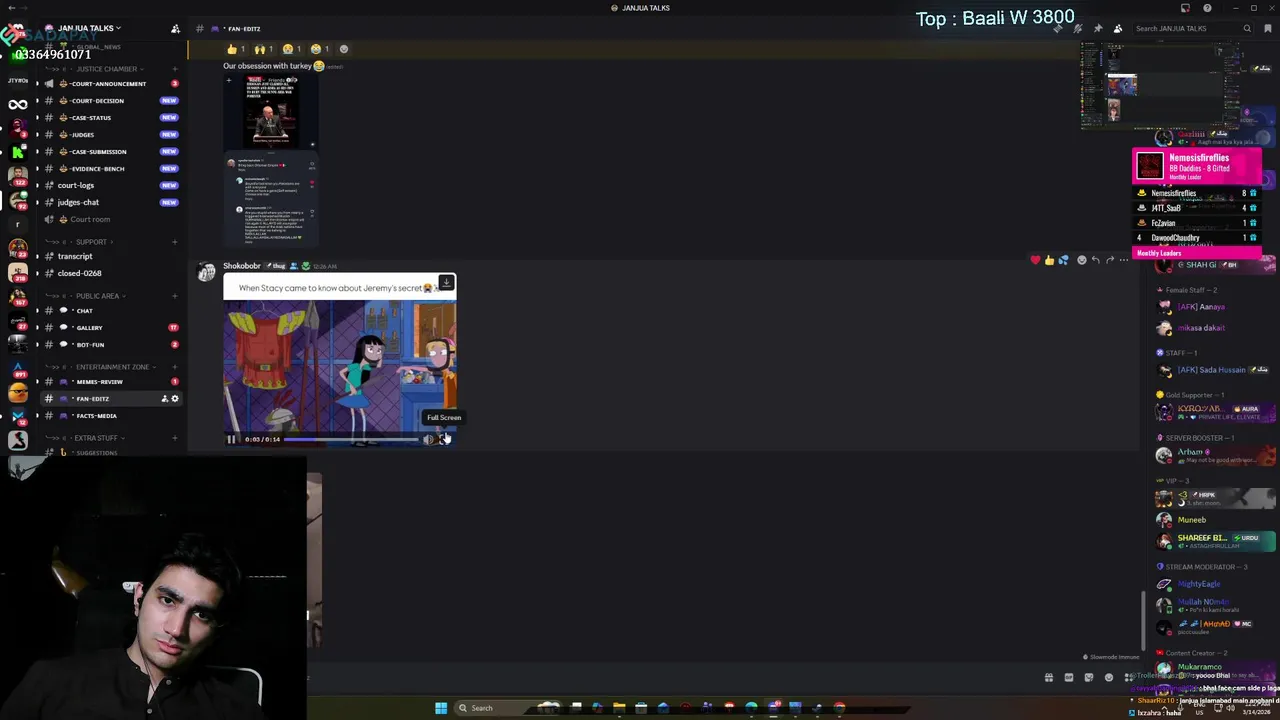Click the Windows Start button
Viewport: 1280px width, 720px height.
[441, 708]
